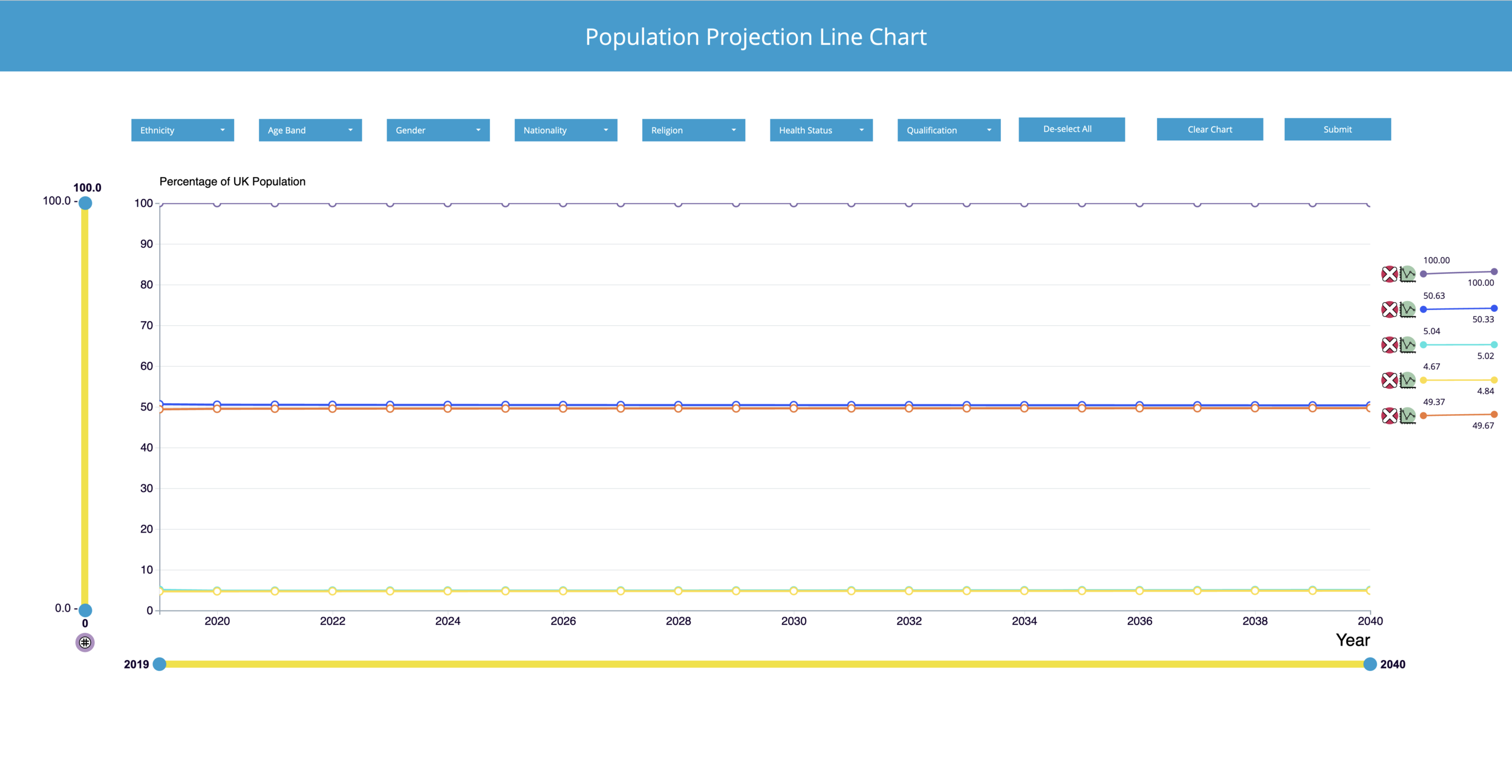
Task: Remove the cyan 5.04 series with its X icon
Action: [1389, 345]
